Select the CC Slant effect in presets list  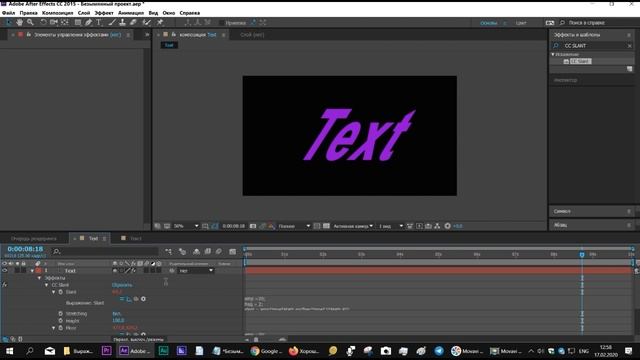580,61
